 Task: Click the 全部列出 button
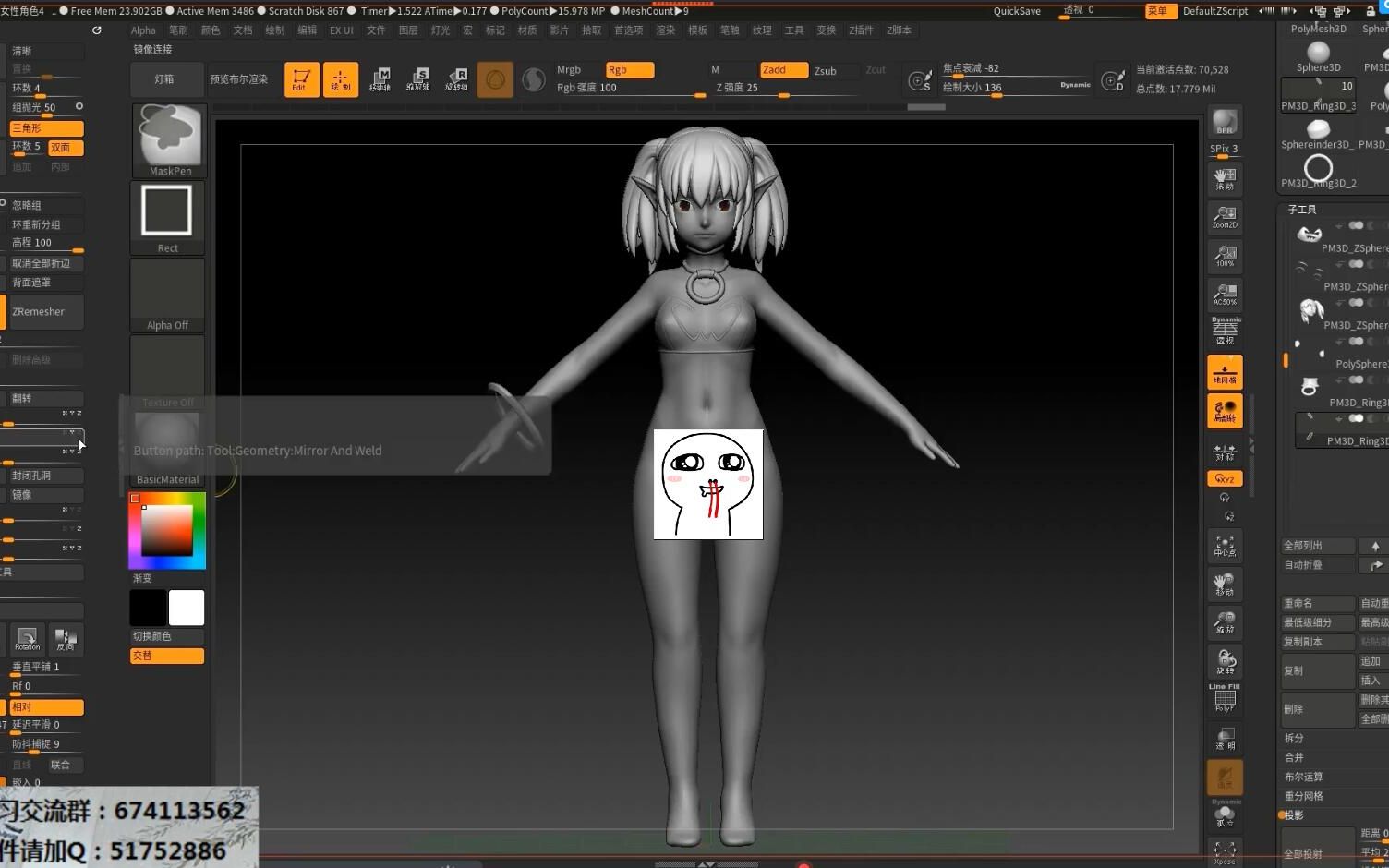tap(1318, 546)
